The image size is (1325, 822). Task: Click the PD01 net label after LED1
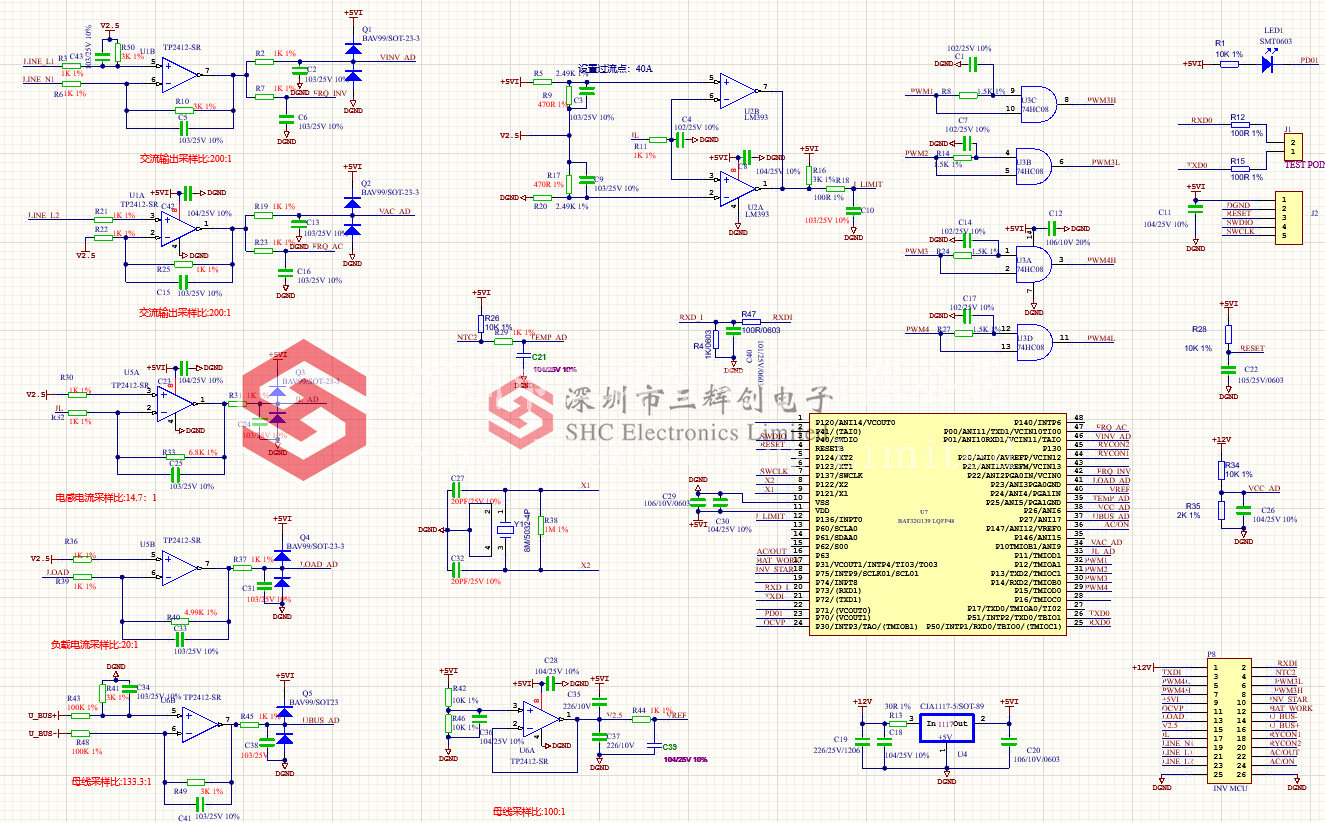[1309, 60]
